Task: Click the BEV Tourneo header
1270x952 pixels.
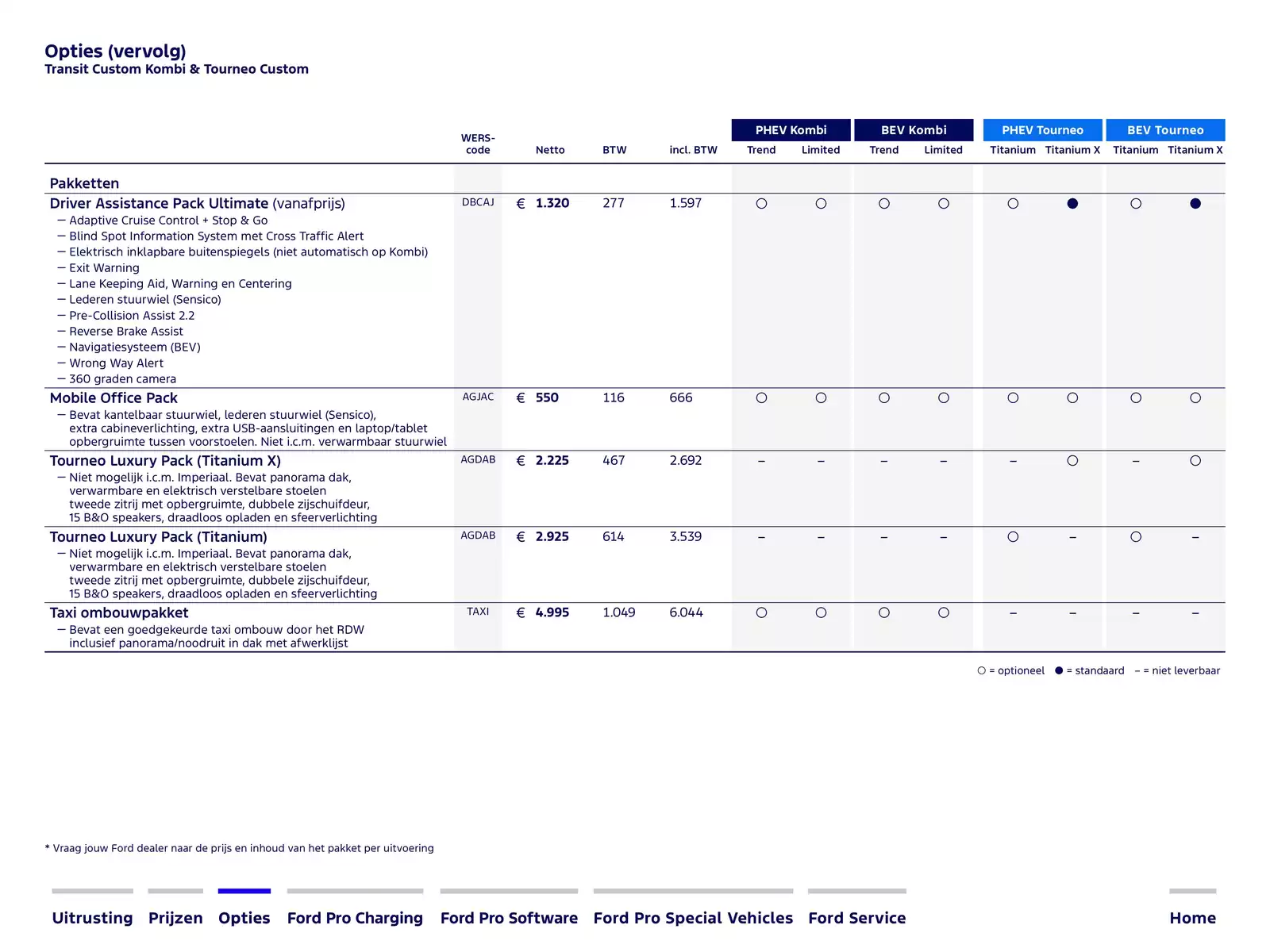Action: [x=1165, y=130]
